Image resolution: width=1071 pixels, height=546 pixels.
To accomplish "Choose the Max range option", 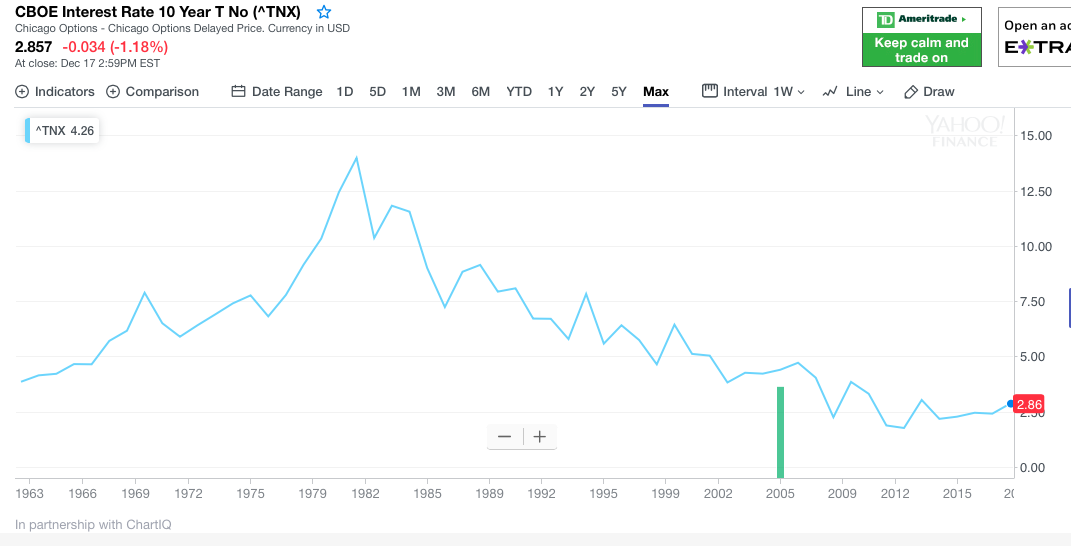I will pos(656,91).
